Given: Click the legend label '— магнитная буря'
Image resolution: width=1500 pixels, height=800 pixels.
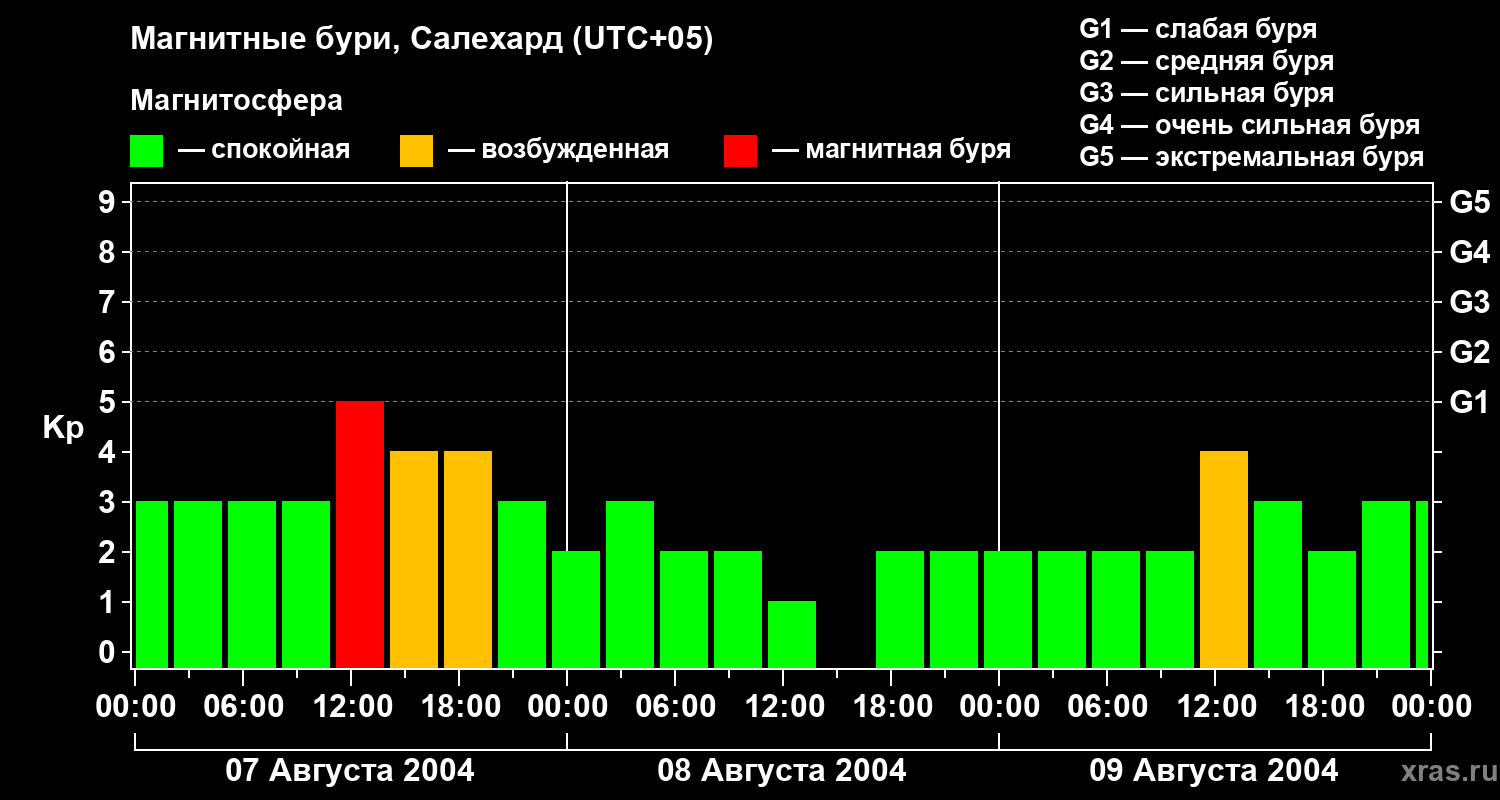Looking at the screenshot, I should [891, 150].
